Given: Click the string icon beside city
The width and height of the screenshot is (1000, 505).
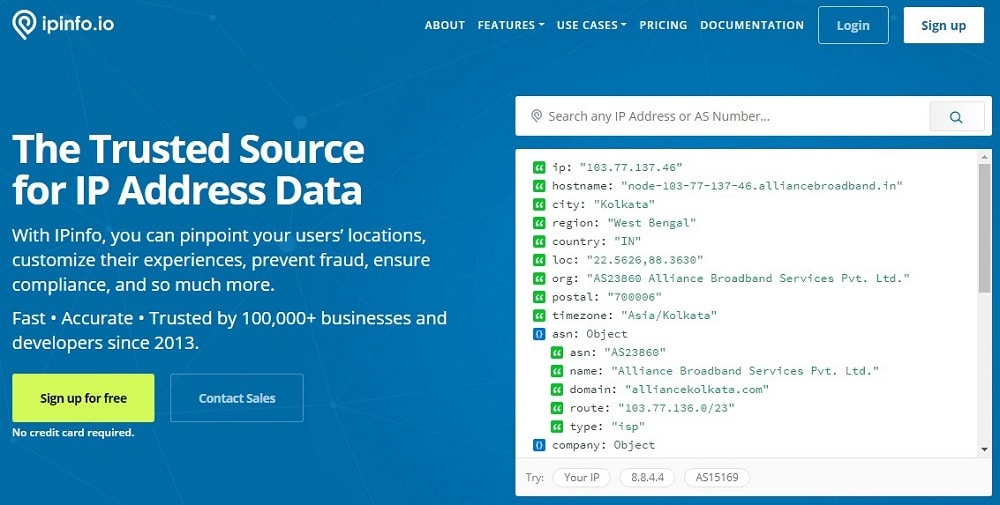Looking at the screenshot, I should point(540,205).
